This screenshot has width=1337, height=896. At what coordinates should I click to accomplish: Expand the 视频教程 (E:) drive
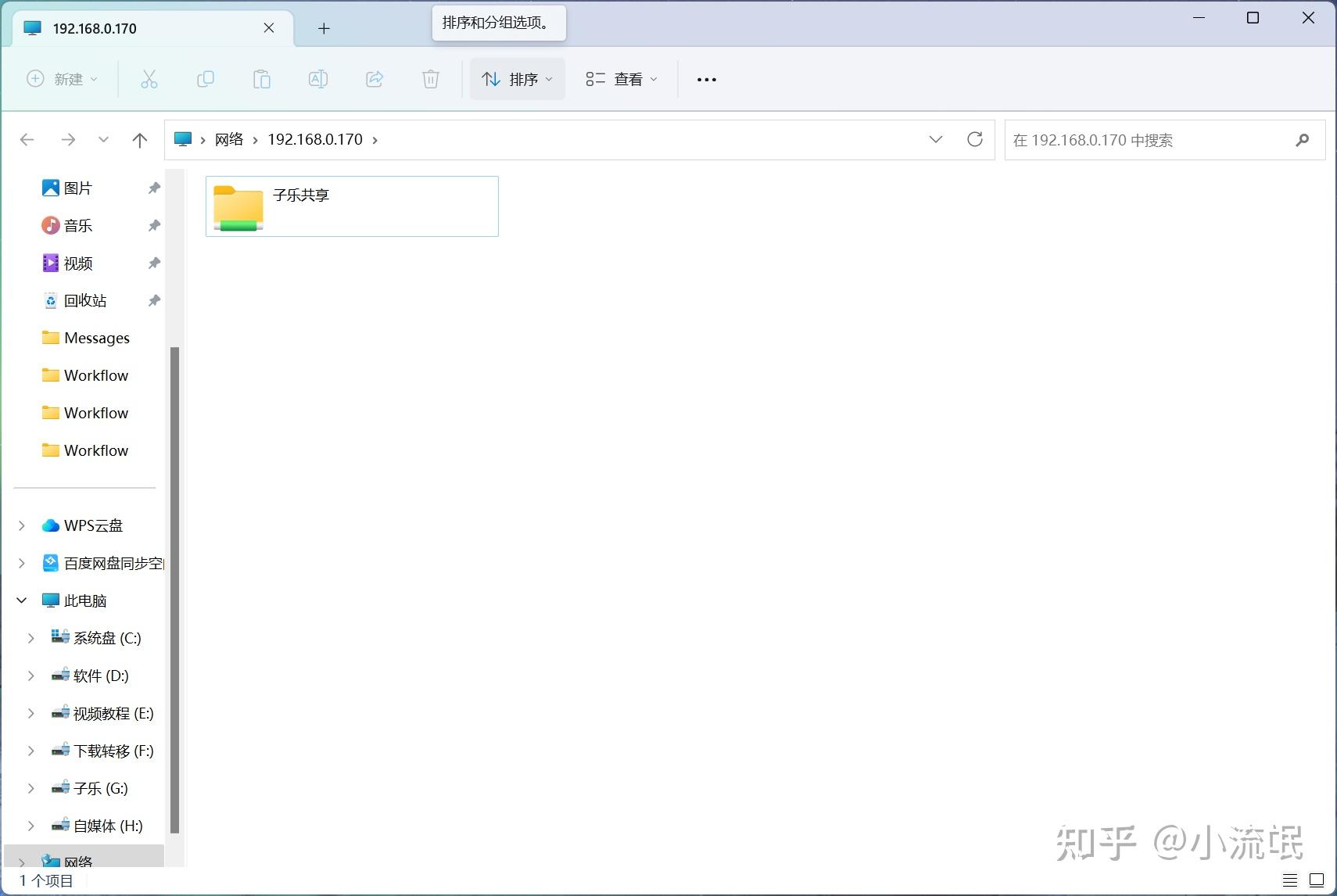pos(31,714)
